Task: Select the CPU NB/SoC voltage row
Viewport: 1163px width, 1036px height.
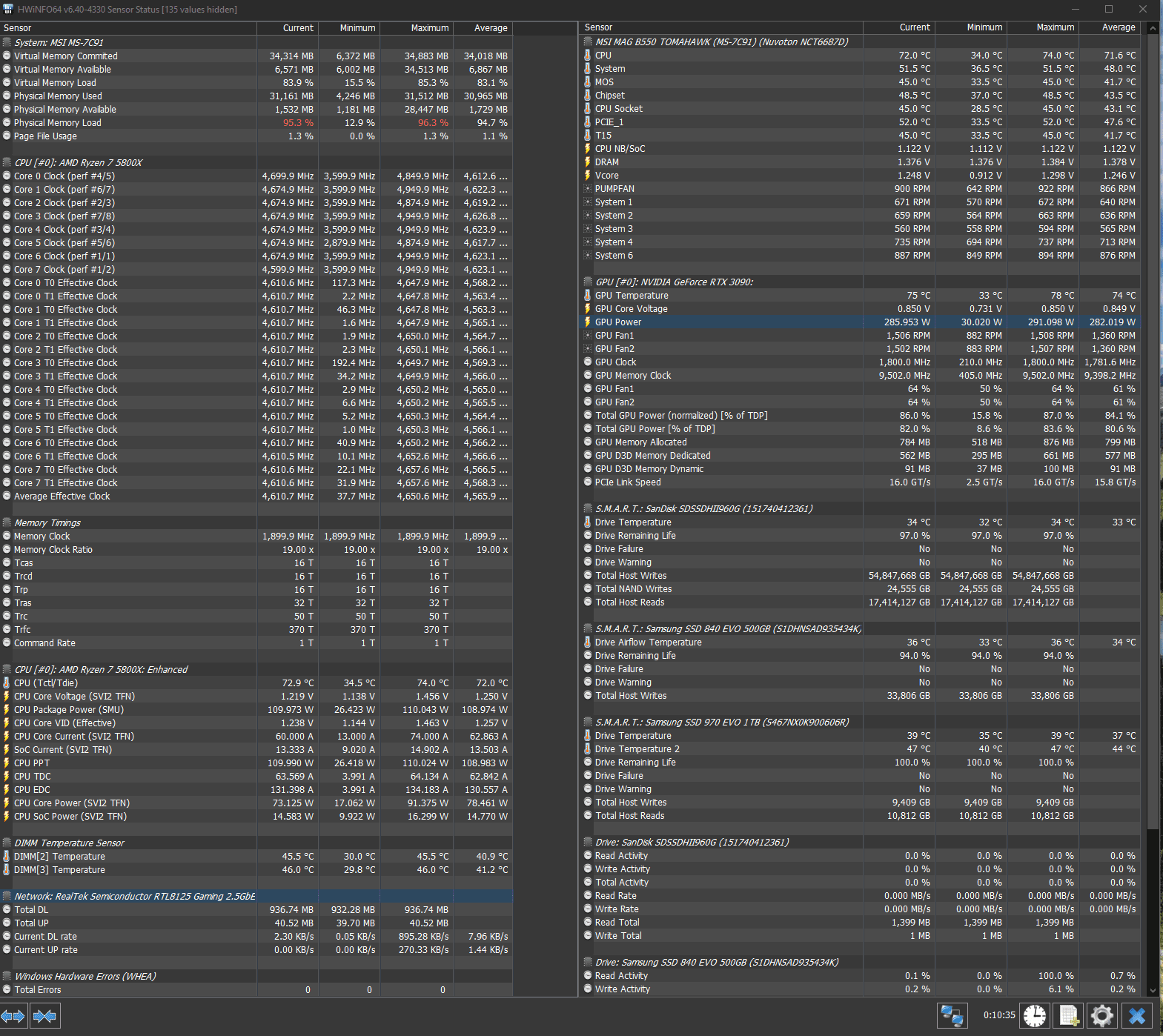Action: tap(860, 148)
